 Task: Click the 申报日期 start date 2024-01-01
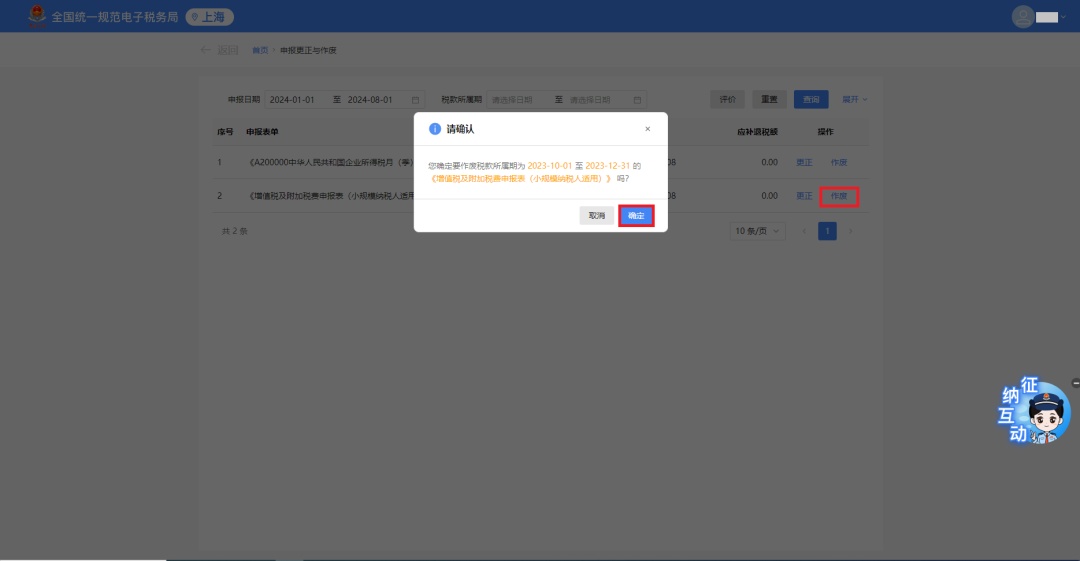[x=292, y=100]
